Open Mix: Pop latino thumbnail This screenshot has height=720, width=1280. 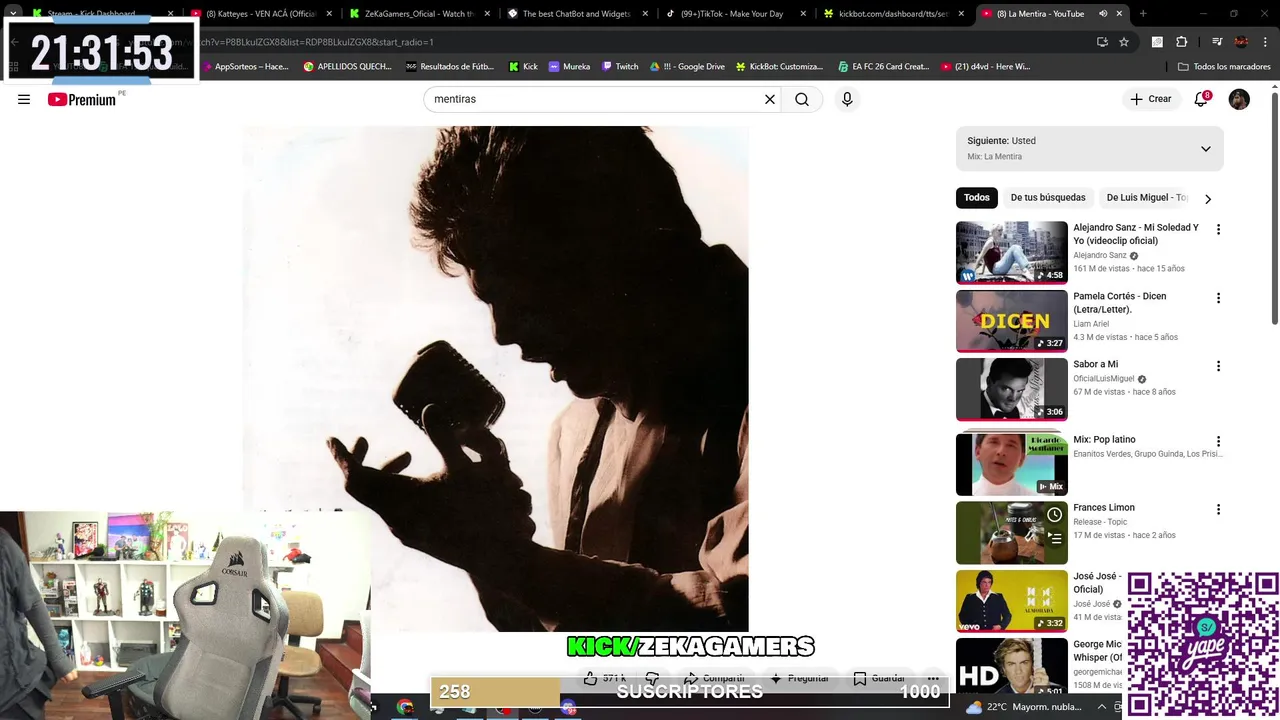tap(1011, 464)
